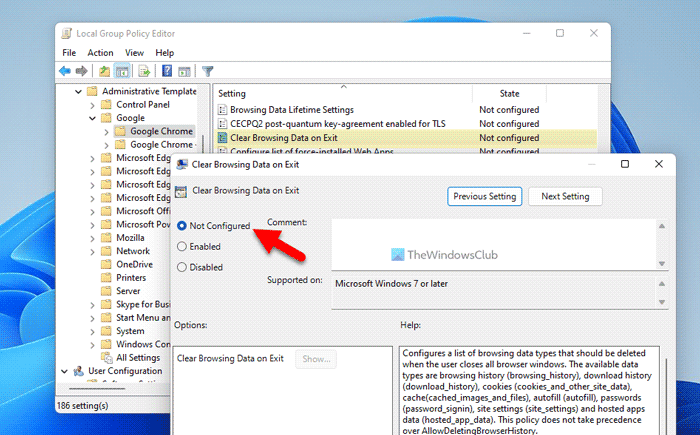Select the Windows Components tree item
This screenshot has height=435, width=700.
click(x=143, y=344)
